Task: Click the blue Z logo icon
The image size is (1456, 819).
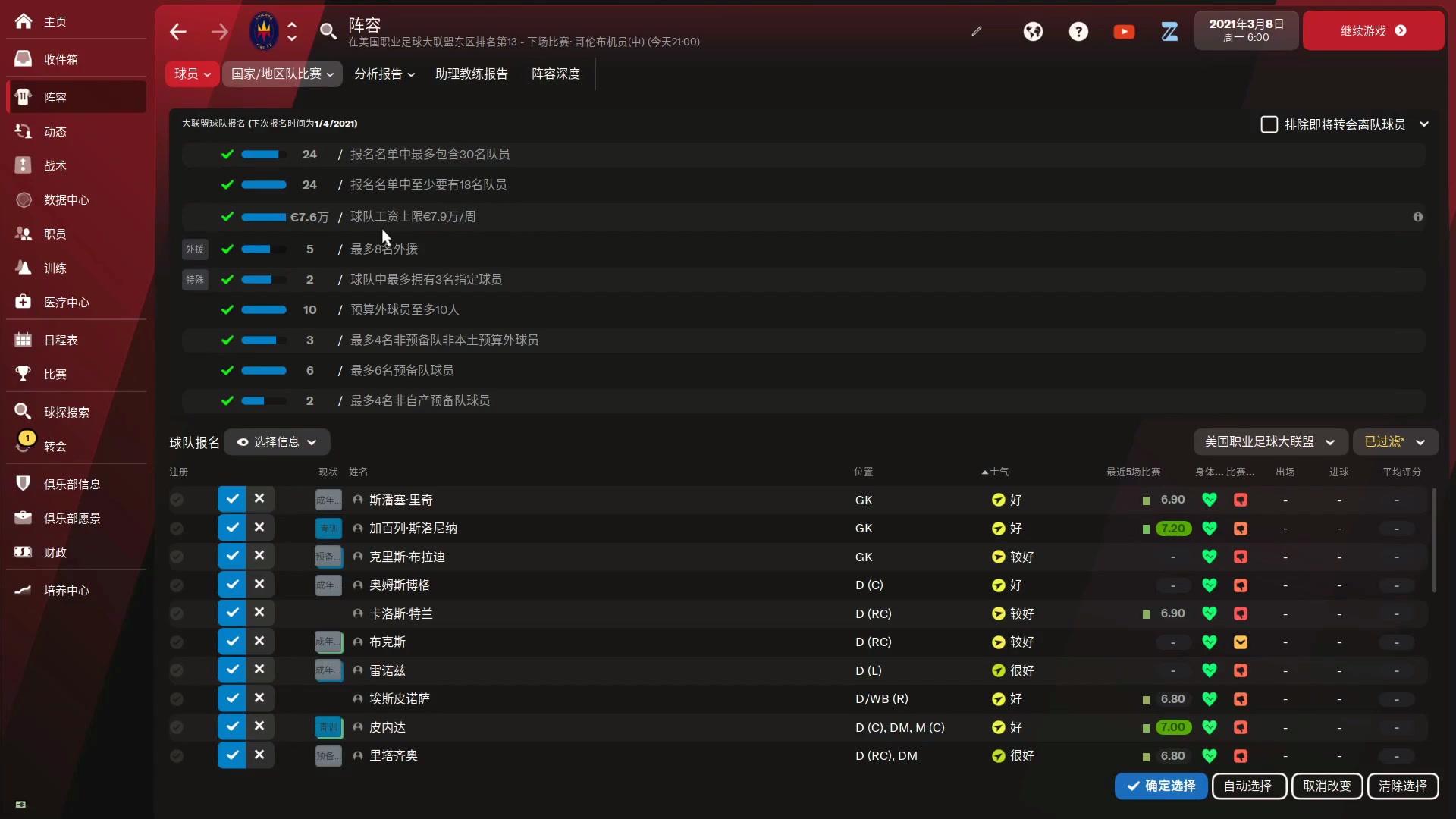Action: click(1169, 31)
